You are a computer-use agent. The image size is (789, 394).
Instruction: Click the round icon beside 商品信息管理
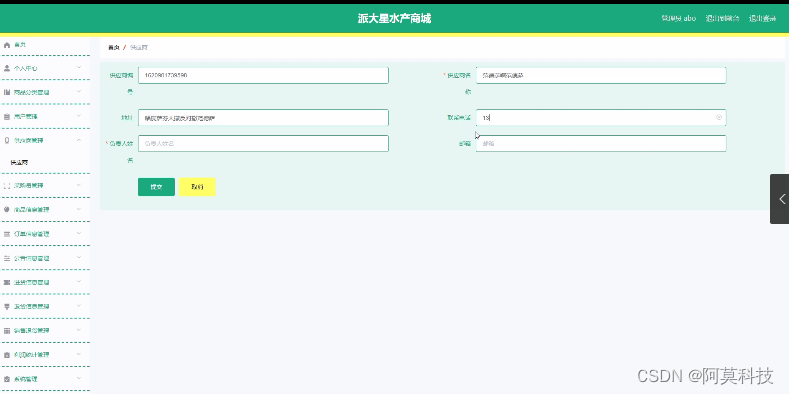(7, 209)
